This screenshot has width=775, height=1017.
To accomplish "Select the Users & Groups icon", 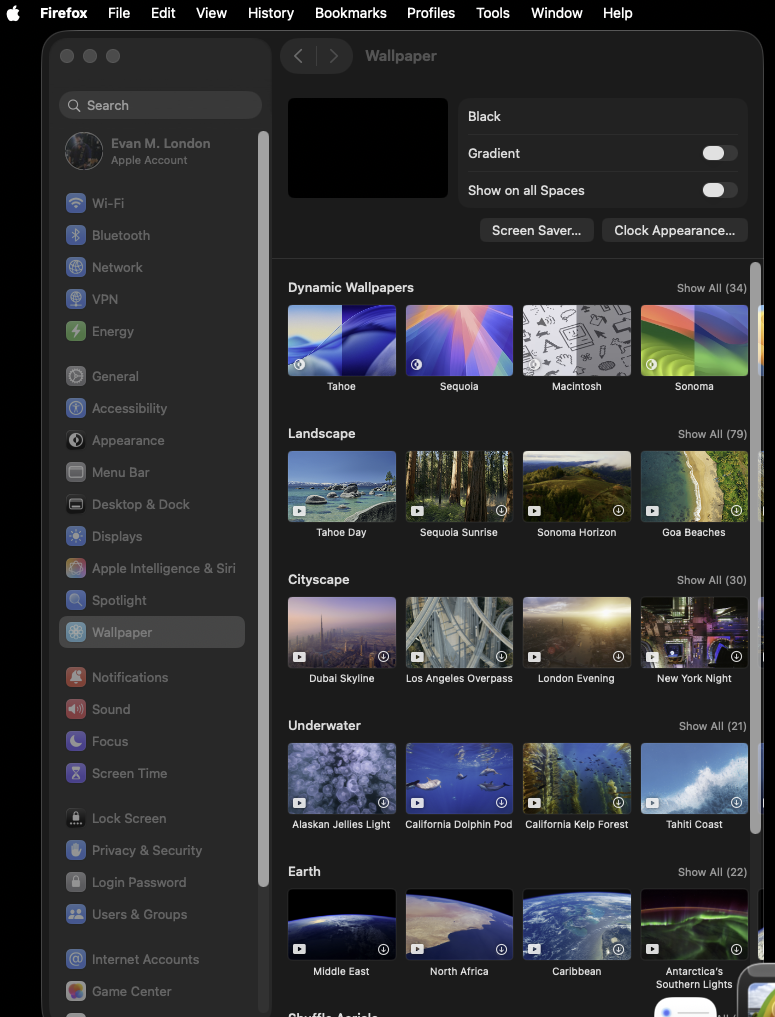I will [76, 915].
